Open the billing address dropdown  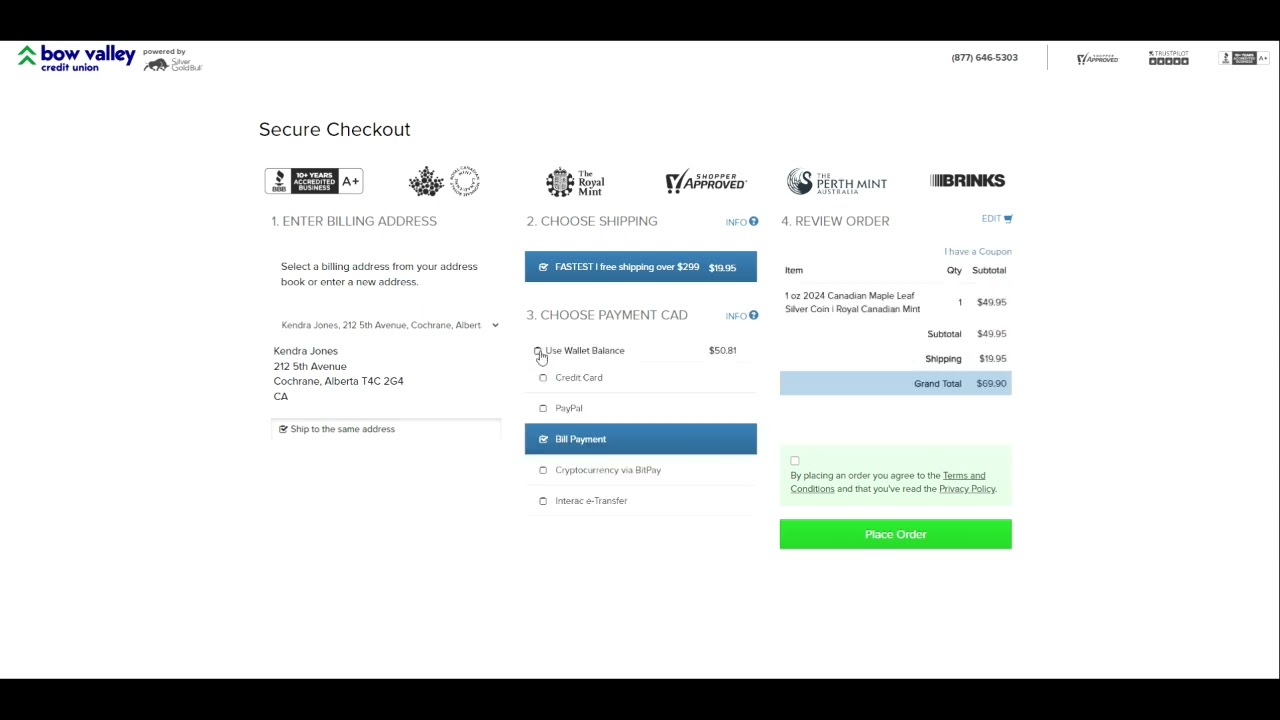coord(389,325)
